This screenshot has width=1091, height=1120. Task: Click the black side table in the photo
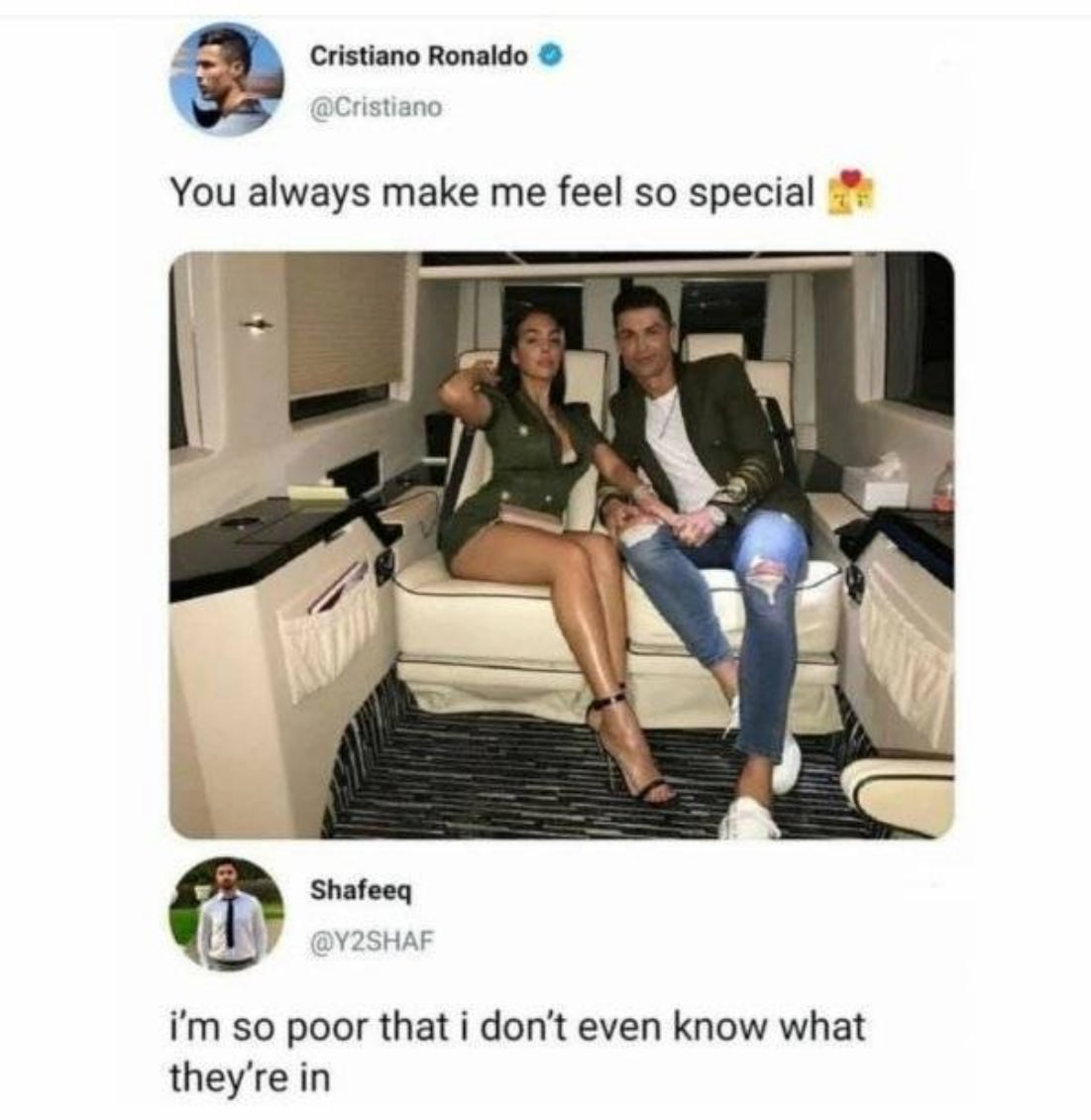[278, 541]
